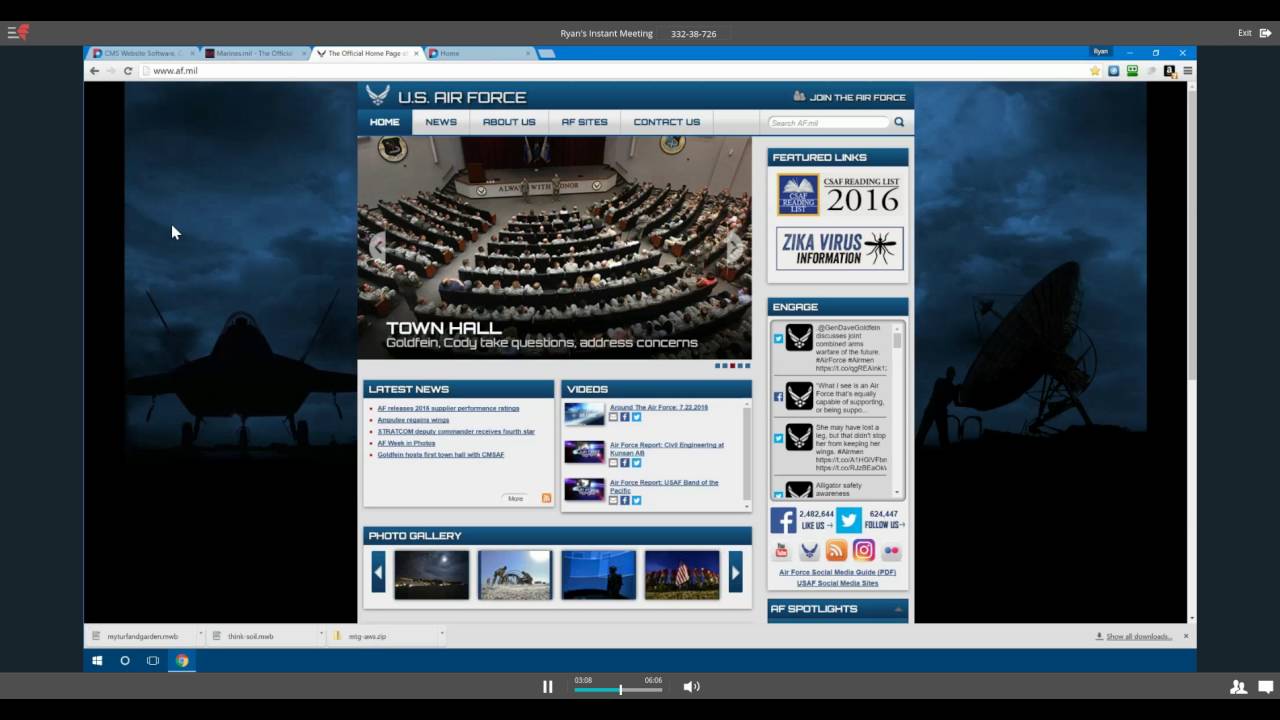Seek using the playback progress slider
The width and height of the screenshot is (1280, 720).
(618, 689)
